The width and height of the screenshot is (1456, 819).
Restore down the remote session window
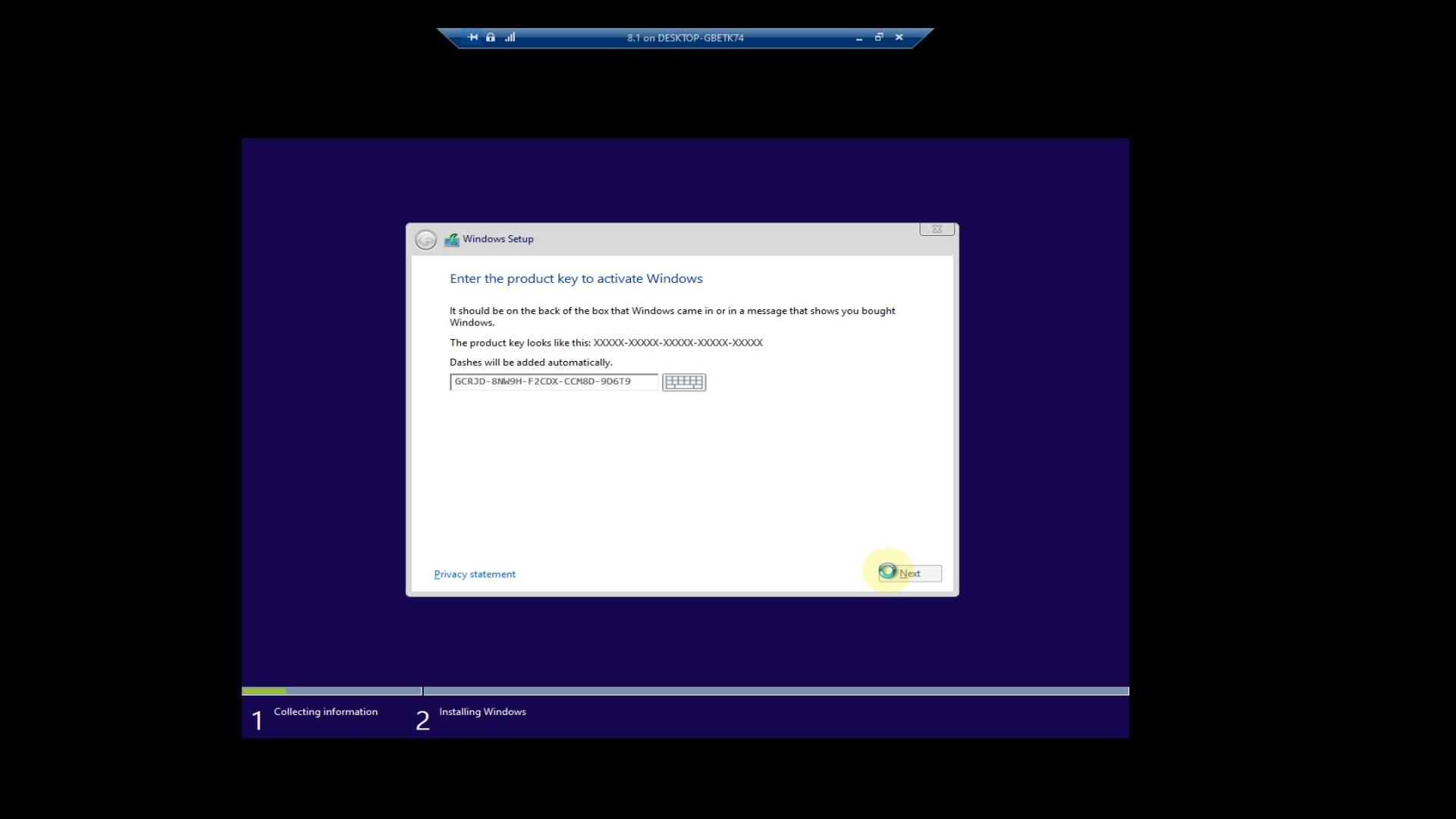pyautogui.click(x=879, y=37)
